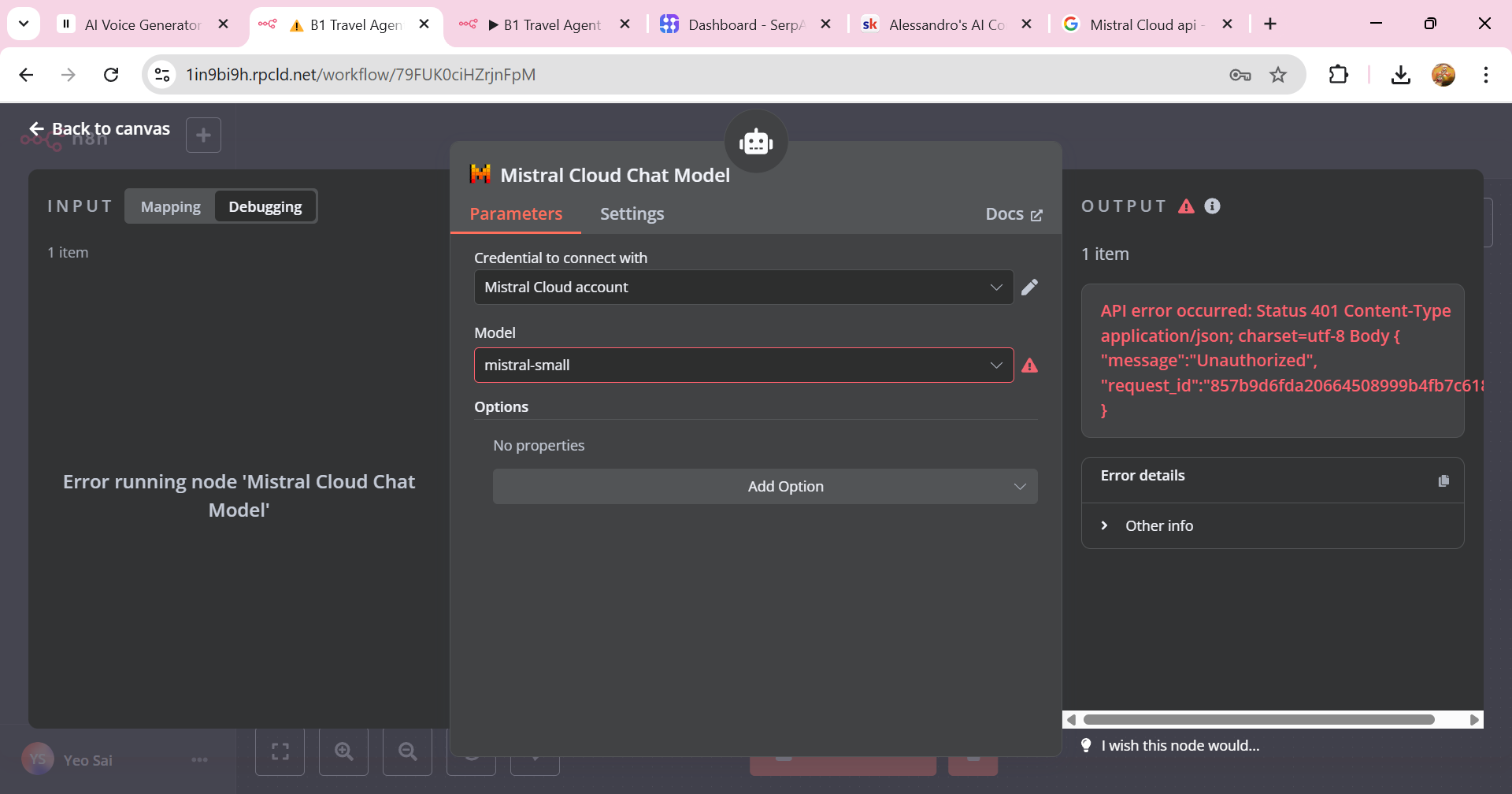The height and width of the screenshot is (794, 1512).
Task: Edit the Mistral Cloud credential with pencil icon
Action: coord(1029,288)
